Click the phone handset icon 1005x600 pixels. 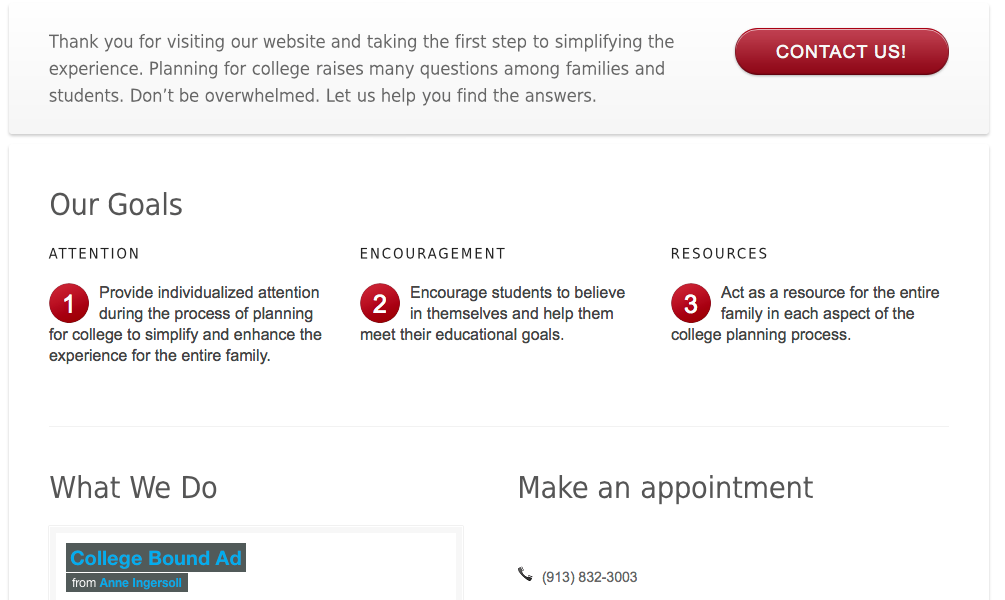(x=525, y=574)
